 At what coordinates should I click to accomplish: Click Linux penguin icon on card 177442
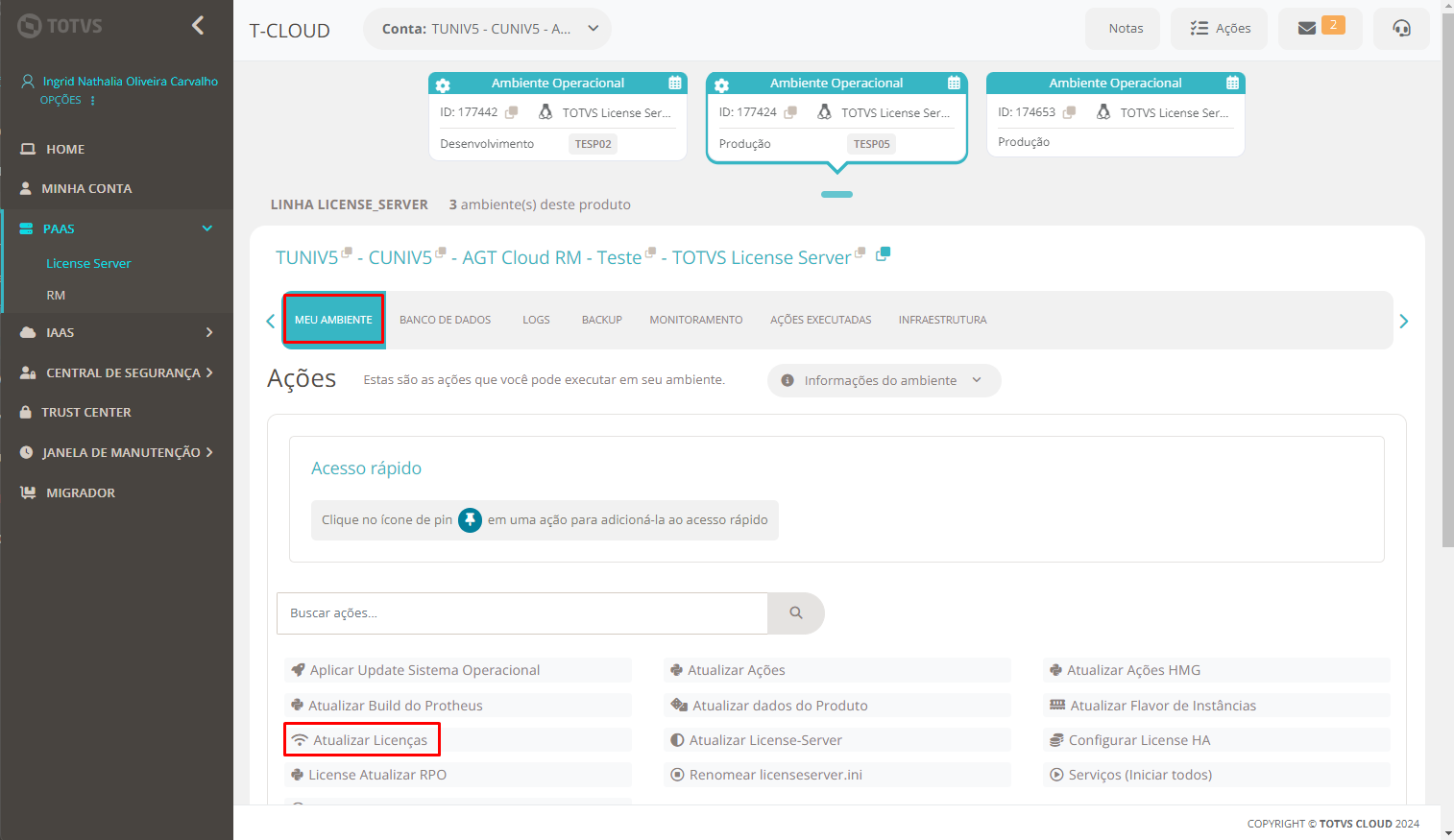point(545,112)
